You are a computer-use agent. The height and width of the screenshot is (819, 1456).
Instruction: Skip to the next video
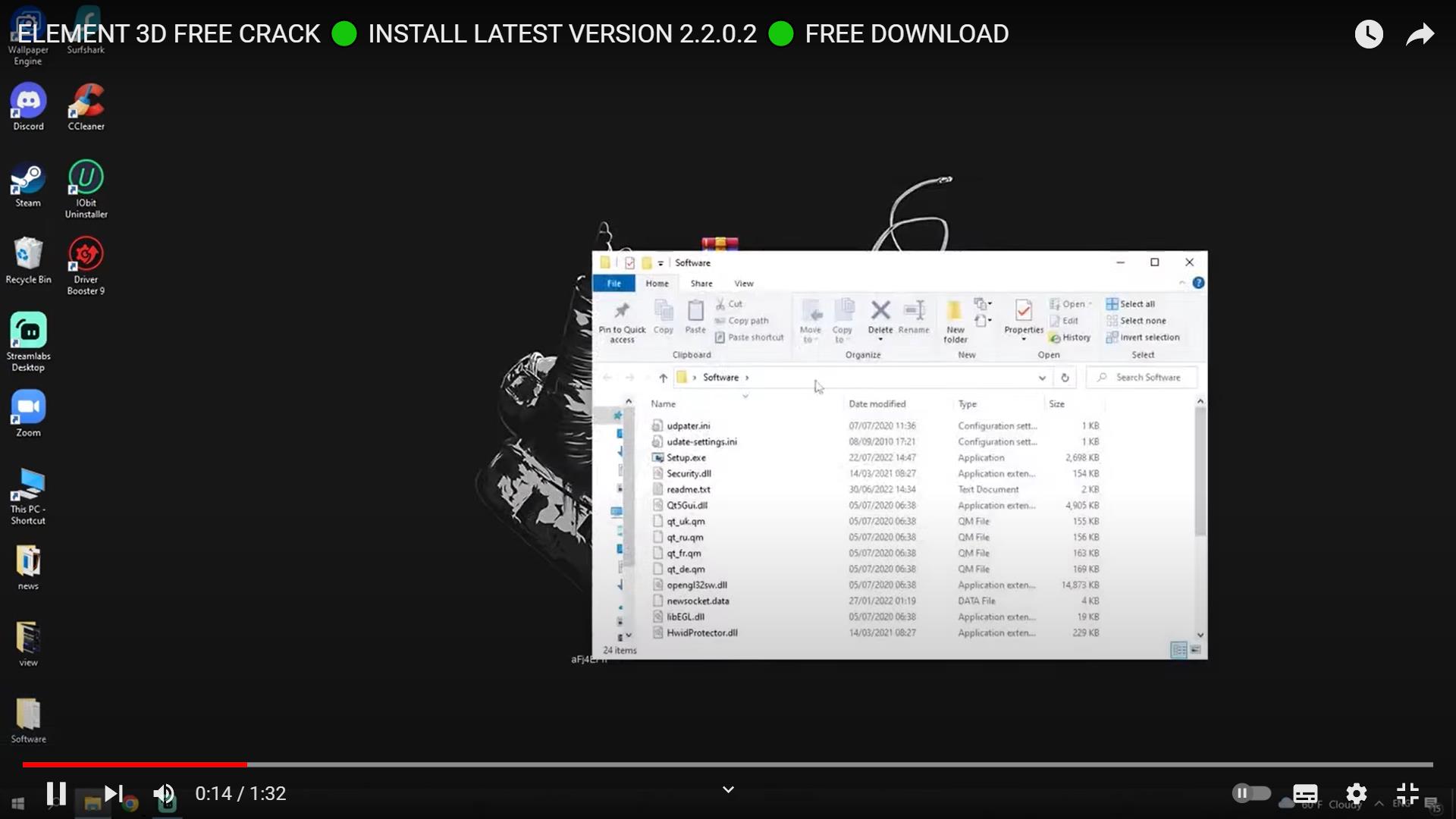point(114,793)
